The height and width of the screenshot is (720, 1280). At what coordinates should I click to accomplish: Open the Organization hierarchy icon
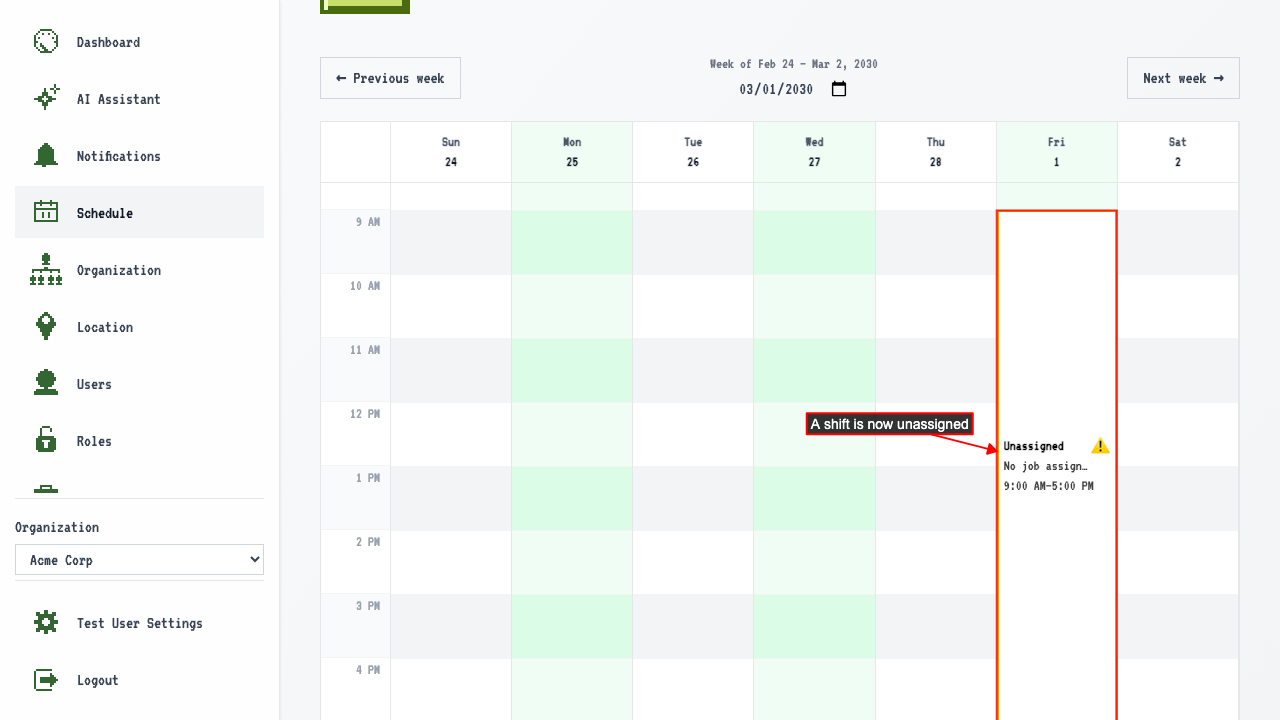coord(46,270)
